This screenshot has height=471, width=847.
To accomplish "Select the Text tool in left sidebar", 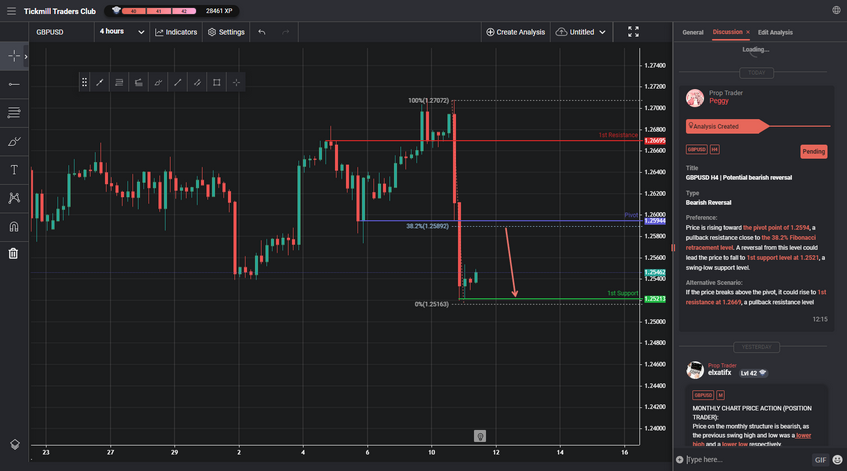I will coord(14,170).
